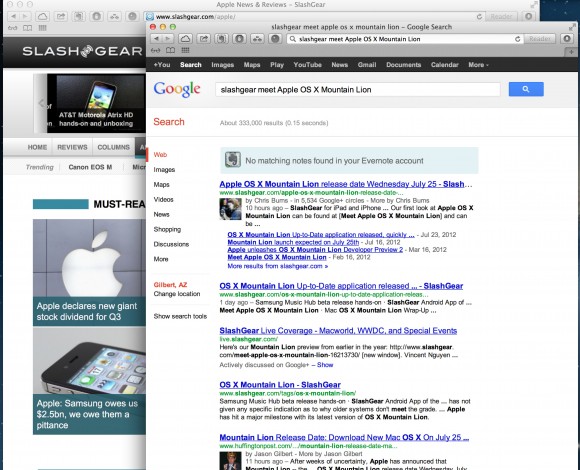This screenshot has height=470, width=580.
Task: Click Jason Gilbert author thumbnail
Action: [230, 461]
